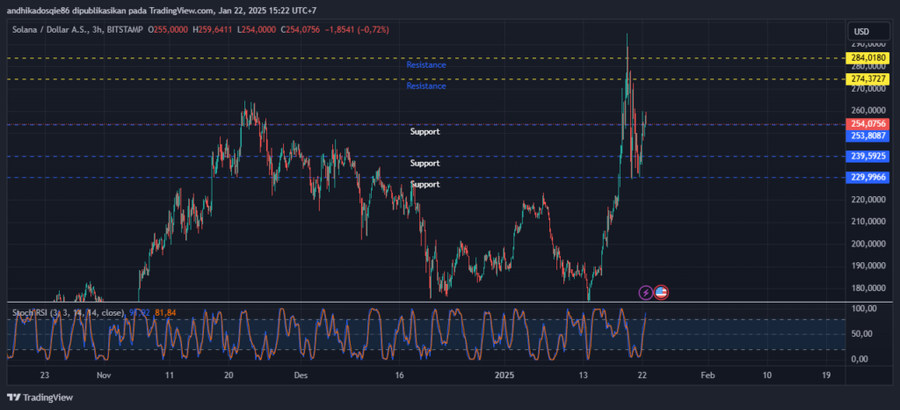The width and height of the screenshot is (900, 410).
Task: Click the Nov label on time axis
Action: 103,375
